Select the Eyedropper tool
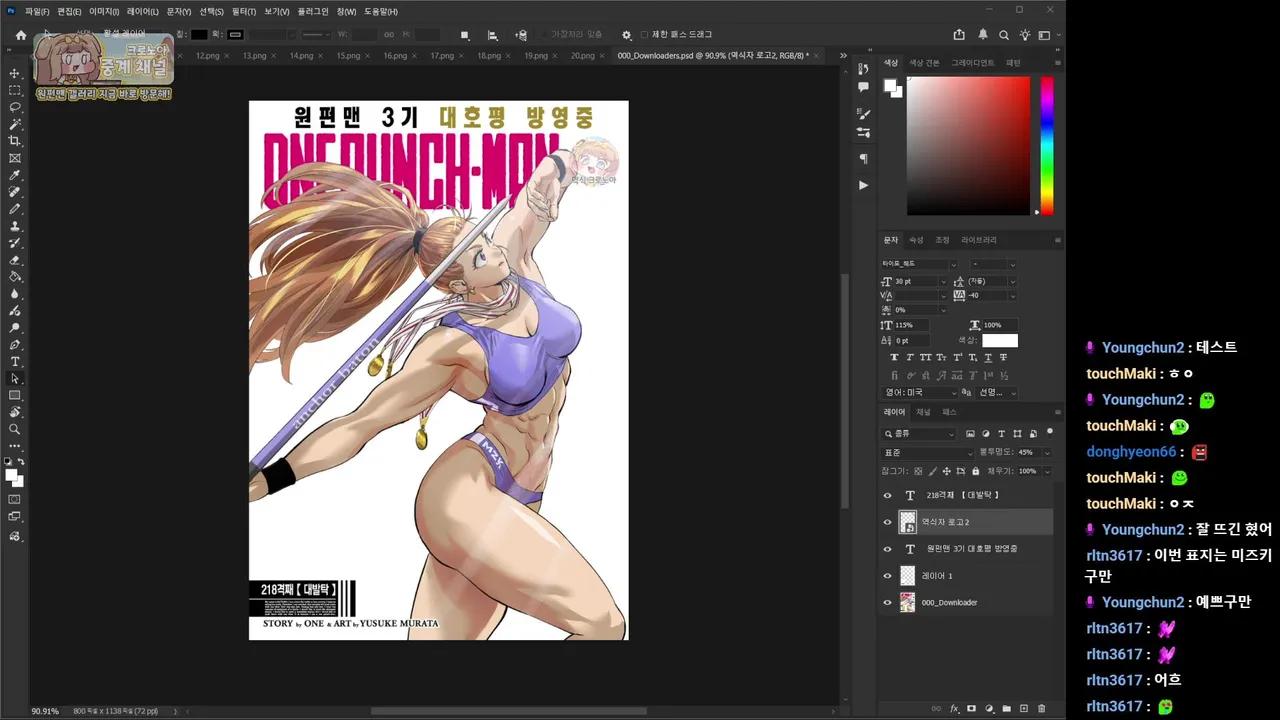 [15, 175]
